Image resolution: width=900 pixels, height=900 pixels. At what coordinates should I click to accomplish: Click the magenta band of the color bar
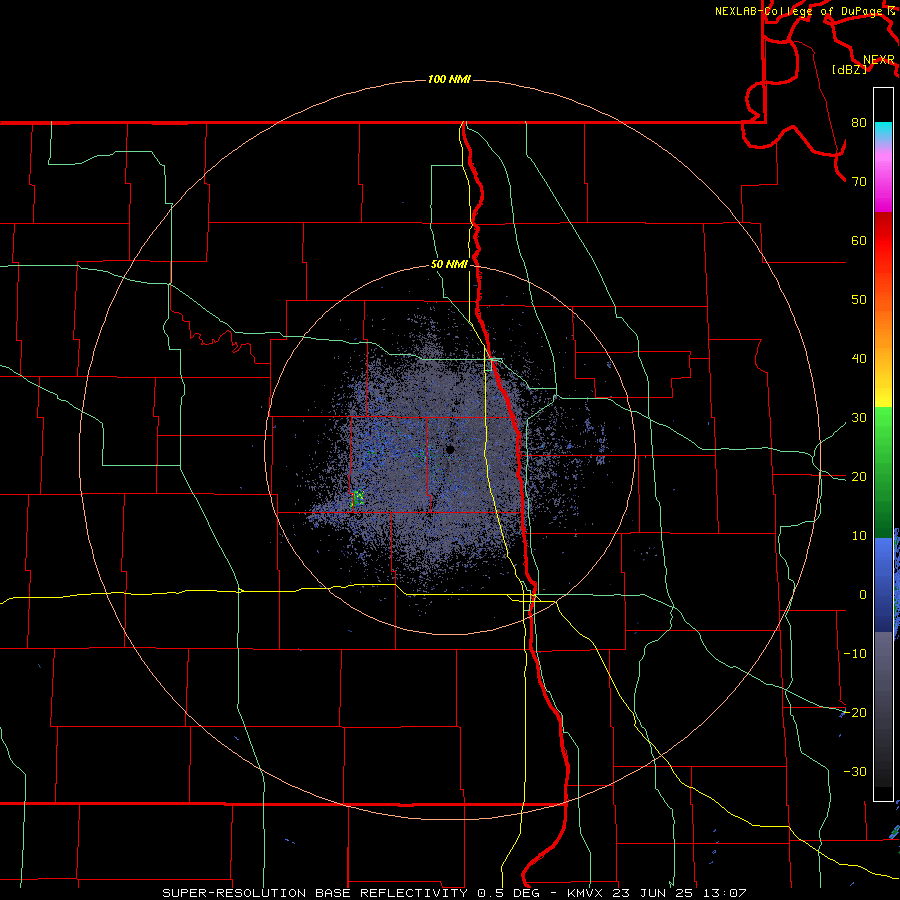883,189
